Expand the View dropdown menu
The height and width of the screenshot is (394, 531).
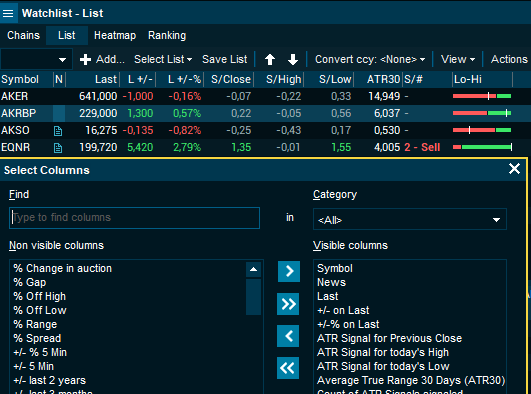pyautogui.click(x=458, y=59)
